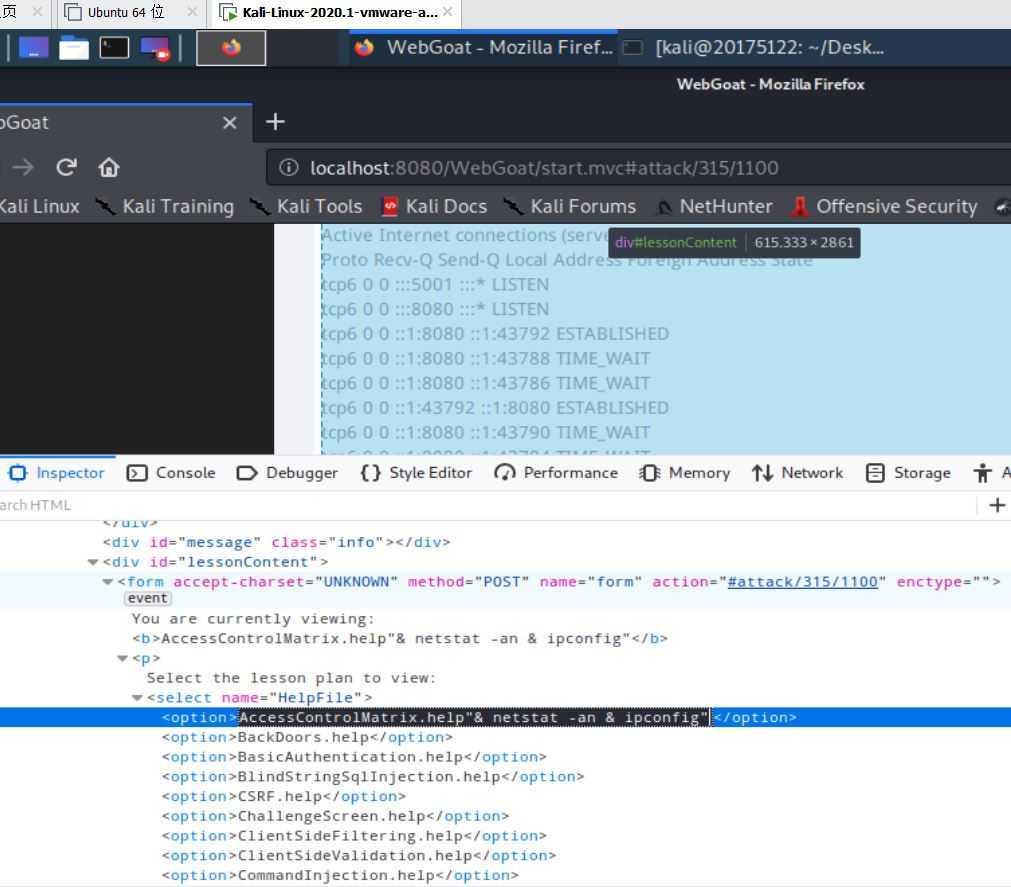The image size is (1011, 887).
Task: Collapse the form element node
Action: click(x=108, y=582)
